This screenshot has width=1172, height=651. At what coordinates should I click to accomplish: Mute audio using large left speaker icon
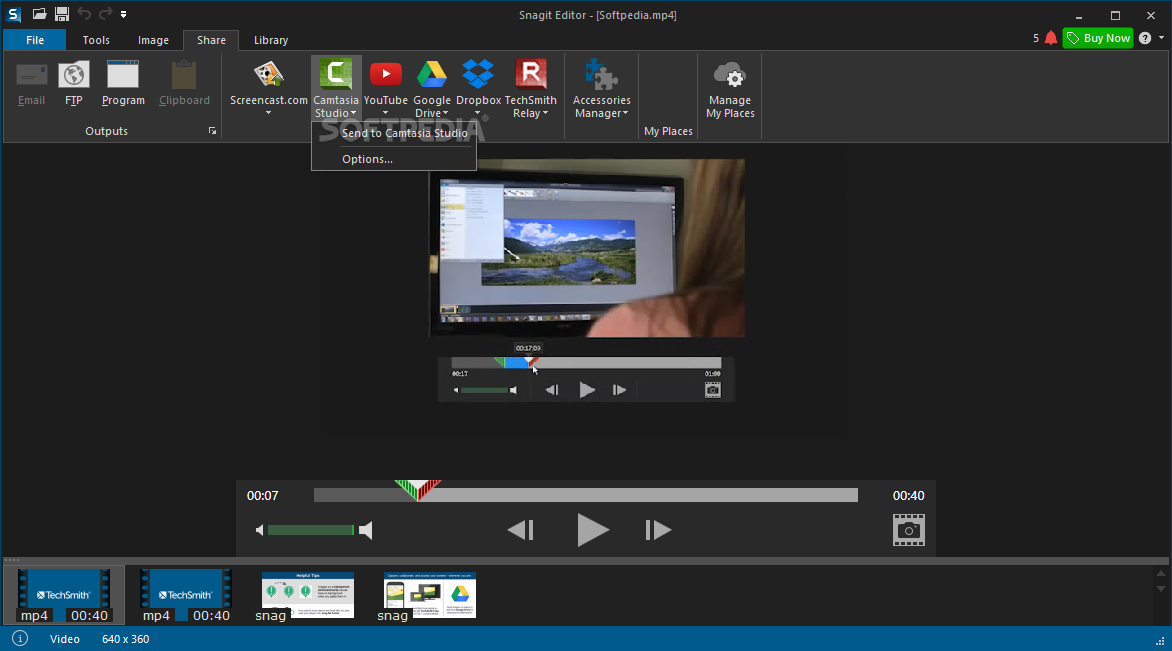click(259, 530)
